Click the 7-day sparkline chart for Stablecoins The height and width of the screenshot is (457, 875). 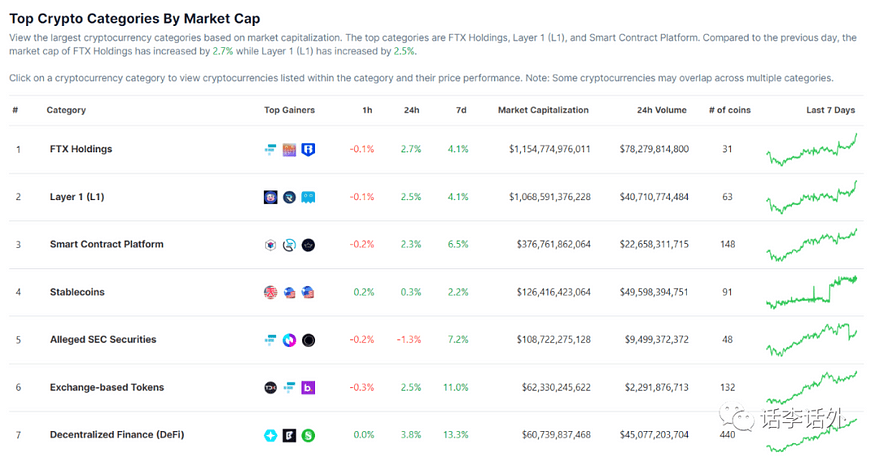pos(811,292)
